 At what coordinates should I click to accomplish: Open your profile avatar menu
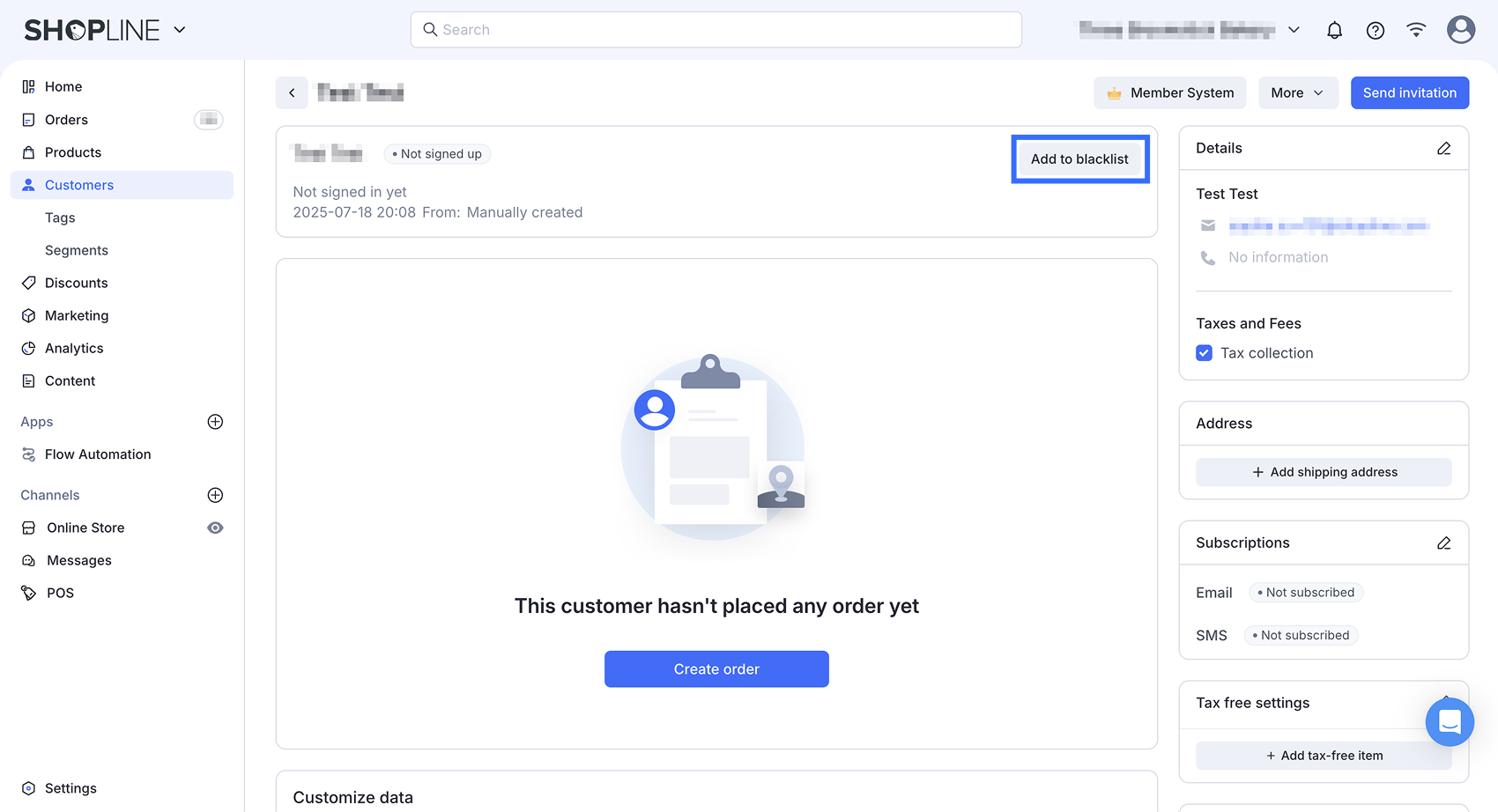1460,29
